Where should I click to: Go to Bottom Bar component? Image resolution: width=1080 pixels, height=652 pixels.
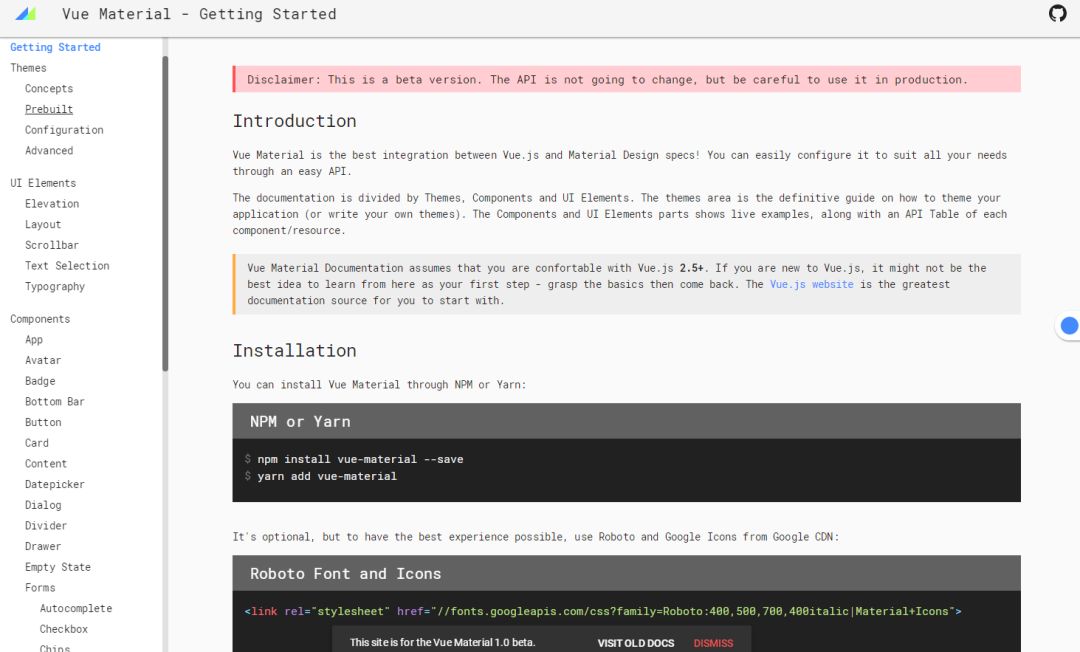54,401
